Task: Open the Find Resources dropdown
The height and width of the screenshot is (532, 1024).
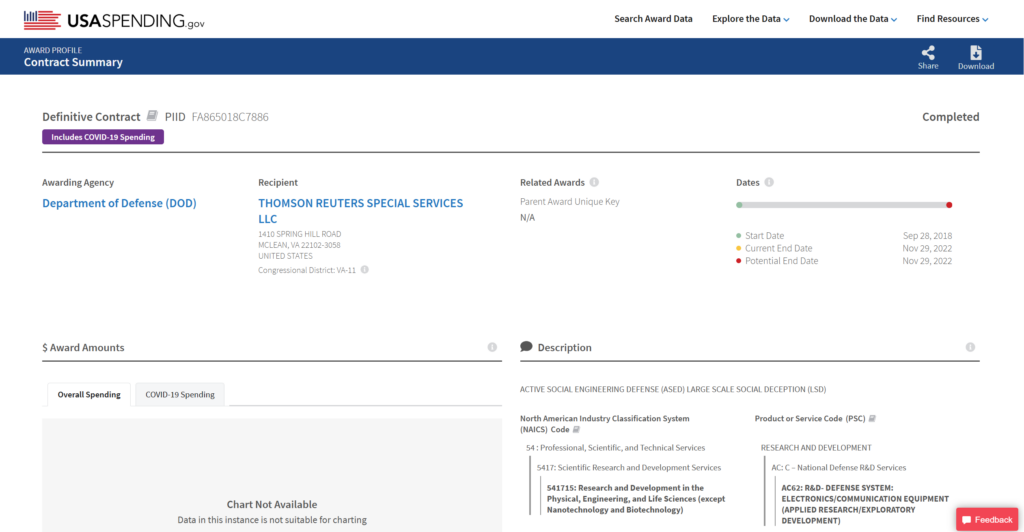Action: (952, 19)
